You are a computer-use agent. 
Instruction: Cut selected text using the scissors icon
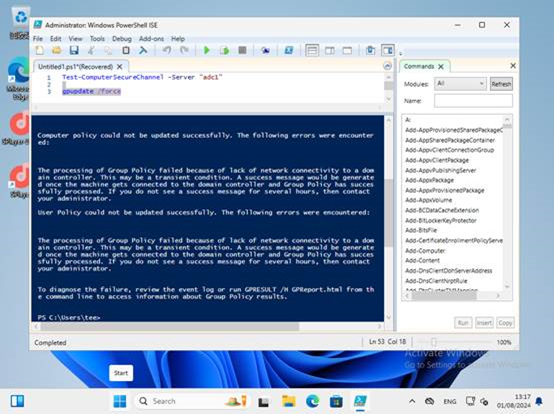coord(91,50)
